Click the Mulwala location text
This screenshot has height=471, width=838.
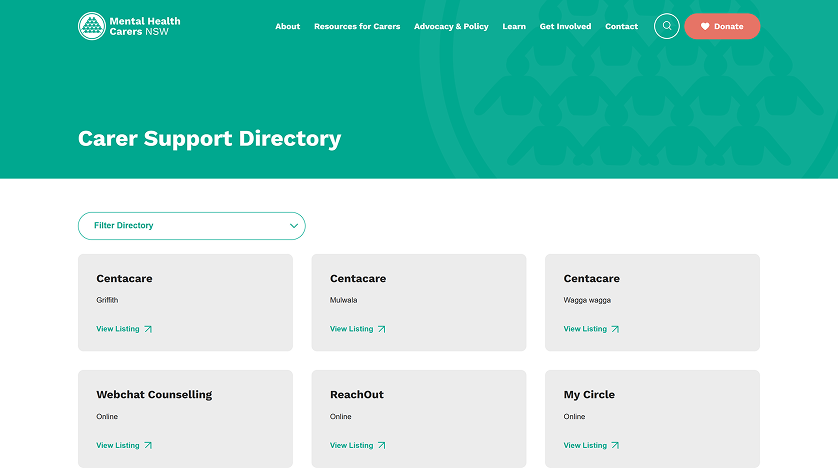click(x=343, y=300)
